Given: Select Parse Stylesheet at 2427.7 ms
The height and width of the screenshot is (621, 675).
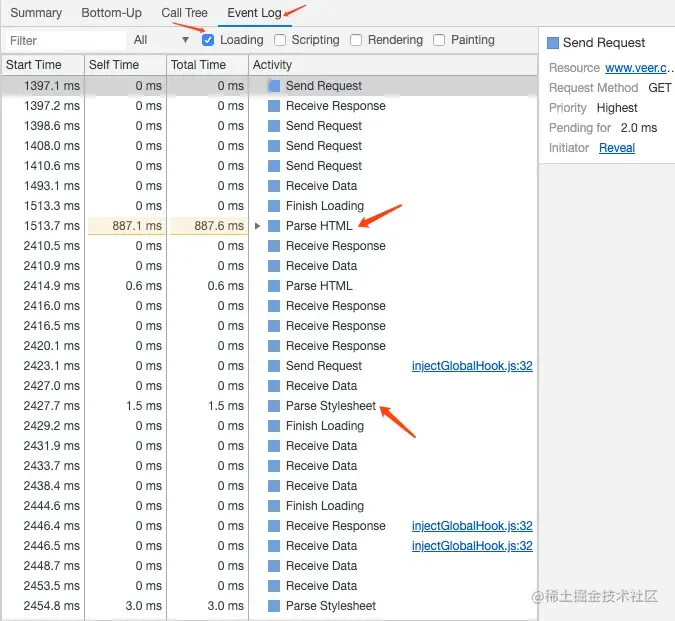Looking at the screenshot, I should [x=269, y=406].
